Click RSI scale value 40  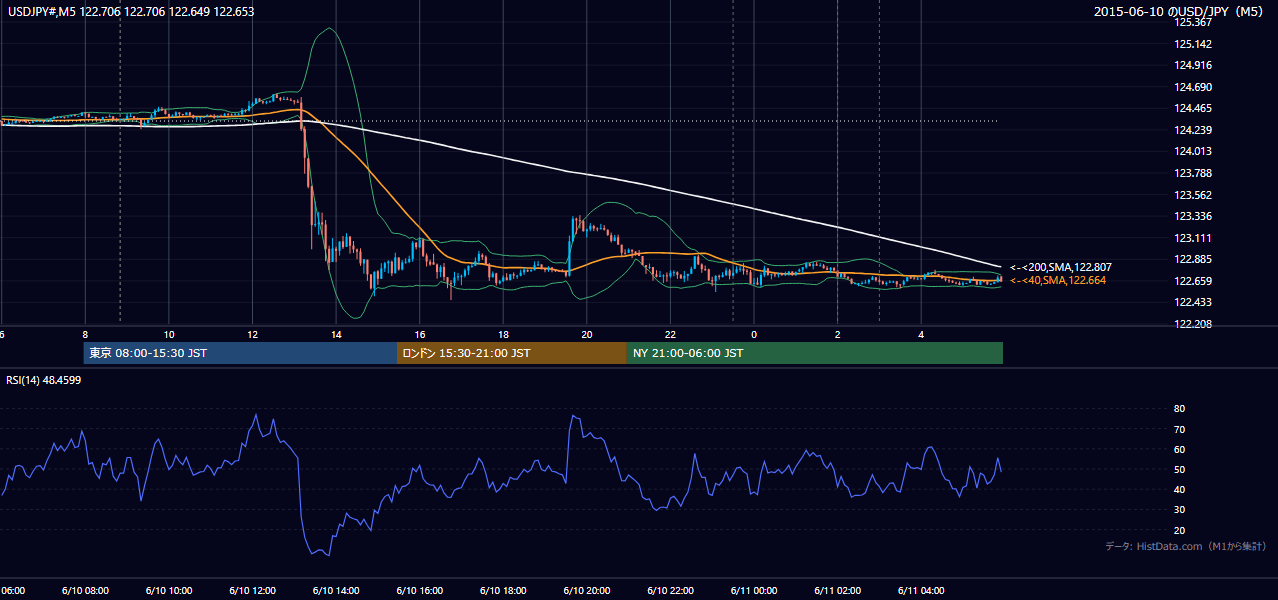point(1180,489)
